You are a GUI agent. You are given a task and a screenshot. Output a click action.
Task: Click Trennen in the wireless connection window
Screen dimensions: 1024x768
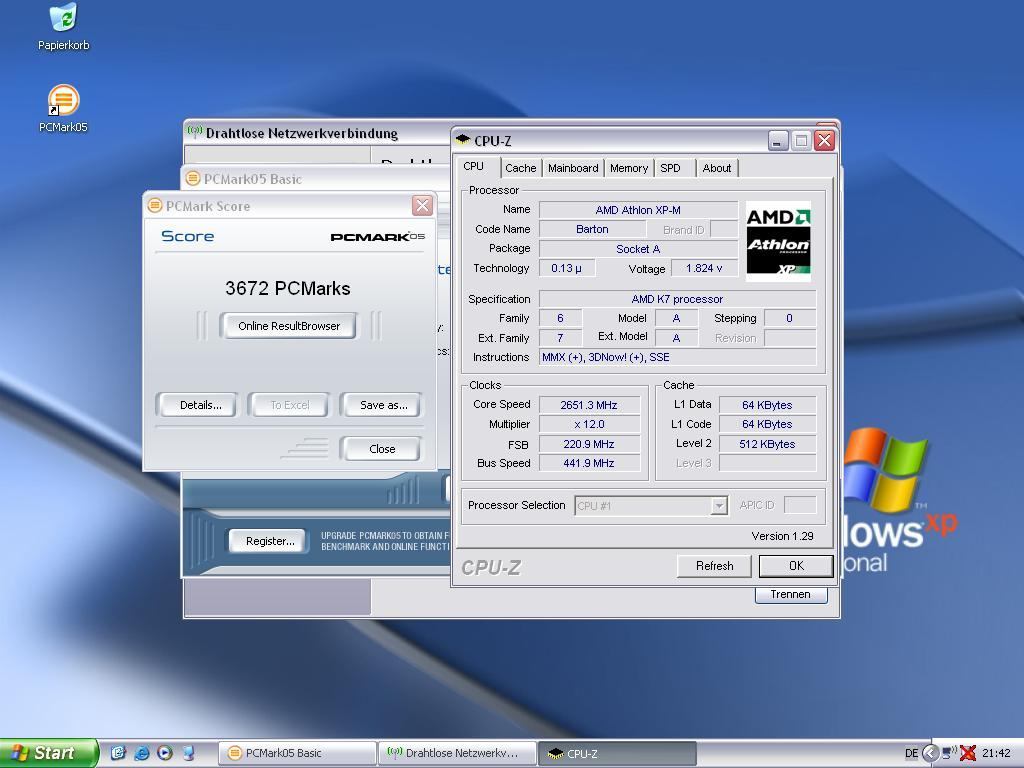[x=790, y=594]
